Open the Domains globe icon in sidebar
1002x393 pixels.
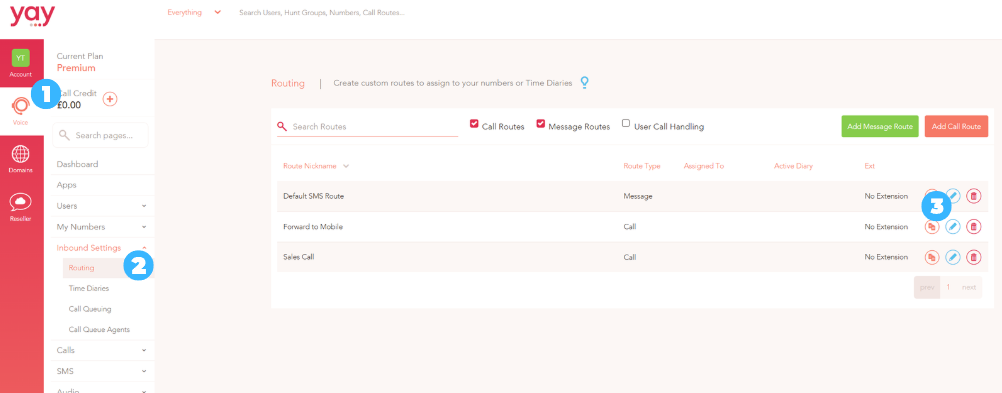pyautogui.click(x=21, y=155)
